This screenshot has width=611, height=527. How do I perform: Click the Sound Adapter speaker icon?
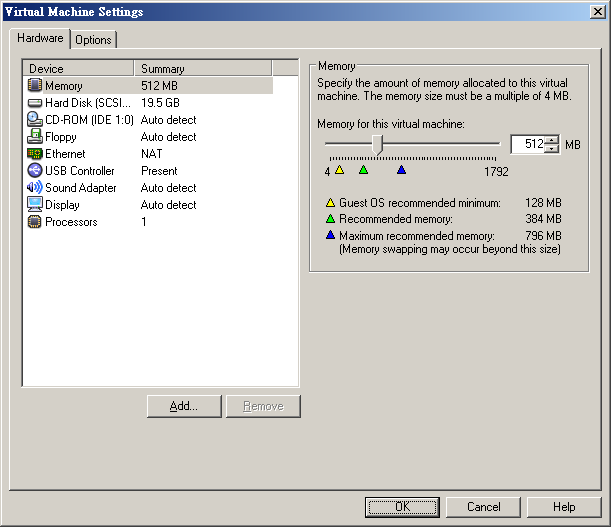(35, 187)
